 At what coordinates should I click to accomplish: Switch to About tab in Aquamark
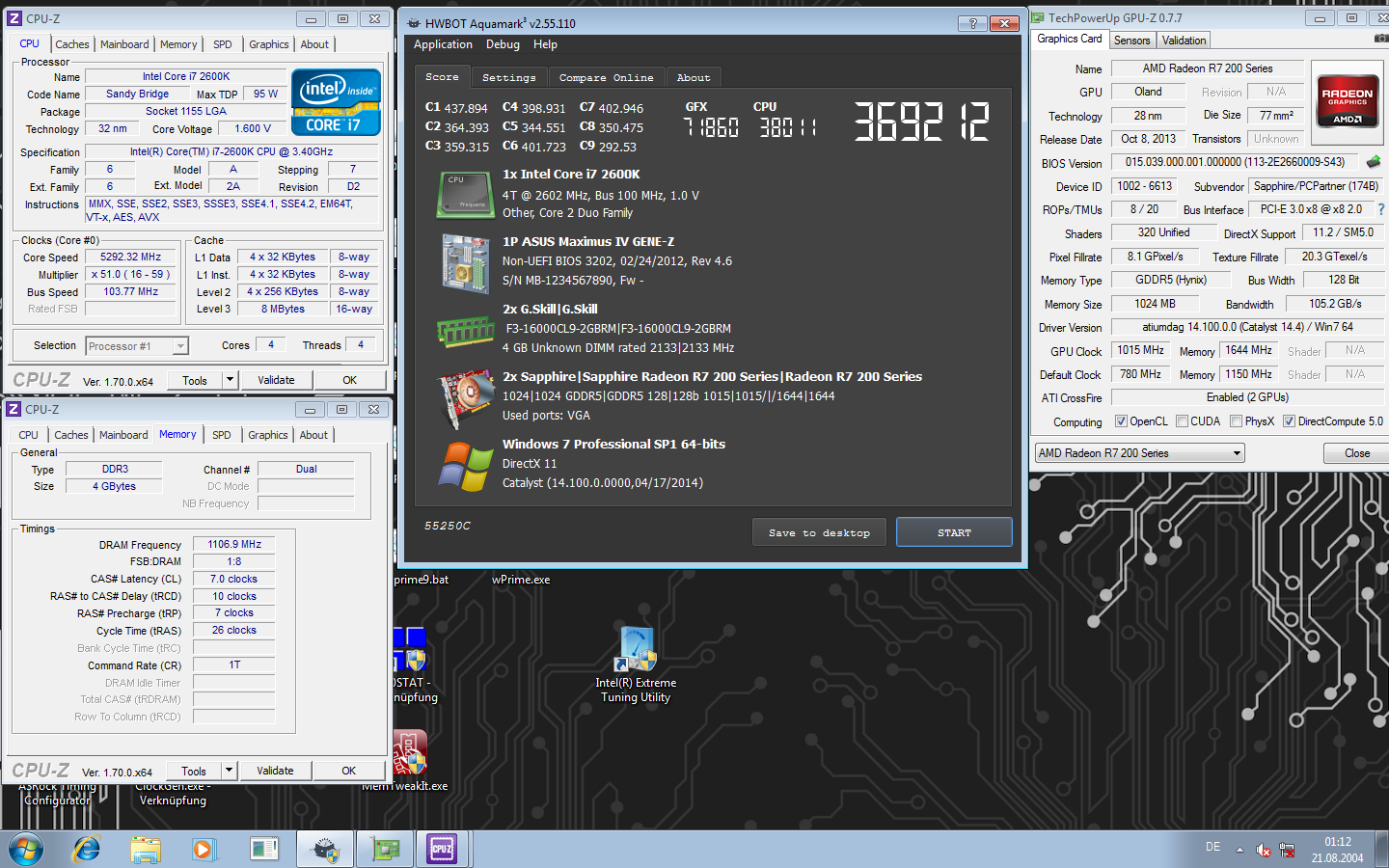(693, 78)
